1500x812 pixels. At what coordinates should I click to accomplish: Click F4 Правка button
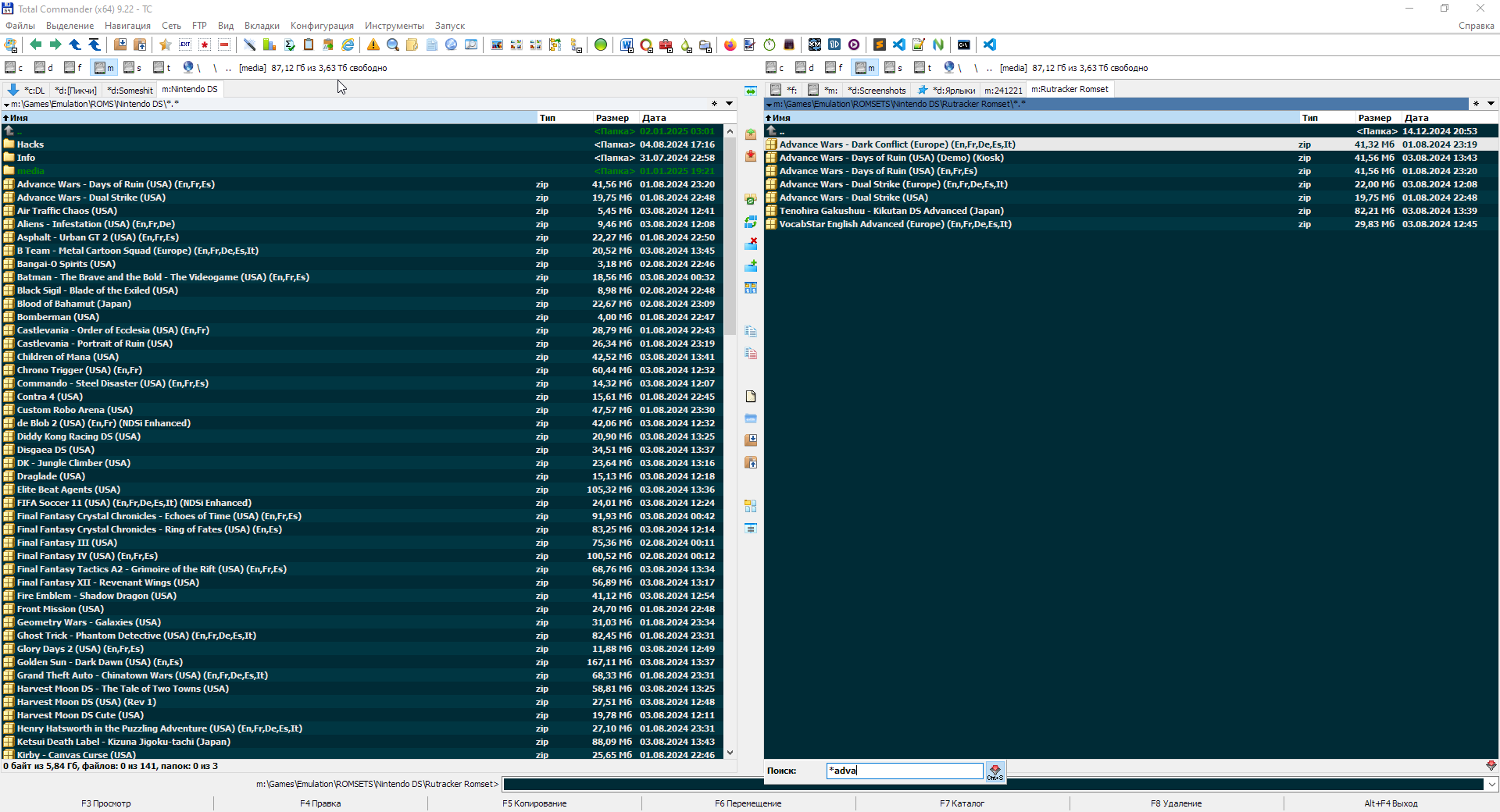[320, 803]
